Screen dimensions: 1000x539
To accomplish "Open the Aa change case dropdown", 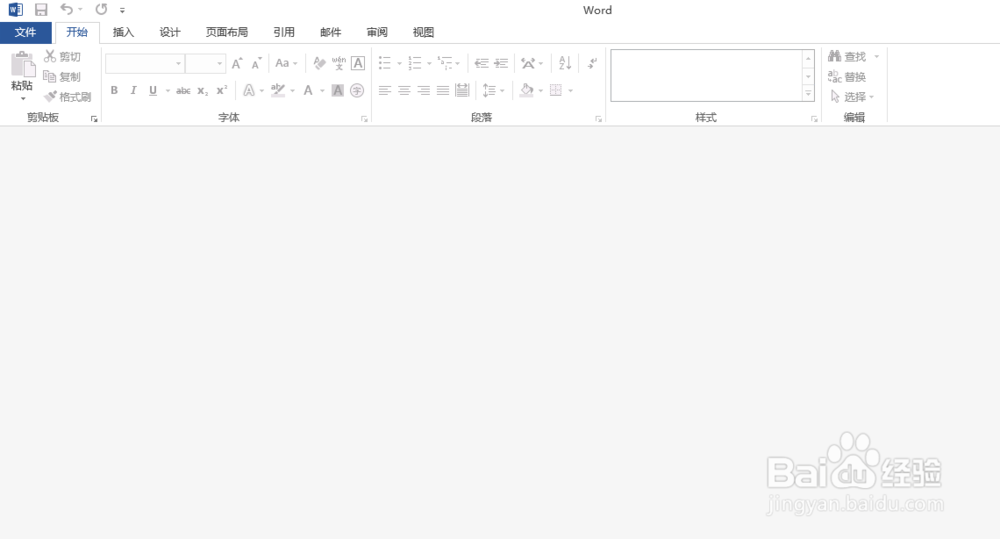I will point(286,63).
